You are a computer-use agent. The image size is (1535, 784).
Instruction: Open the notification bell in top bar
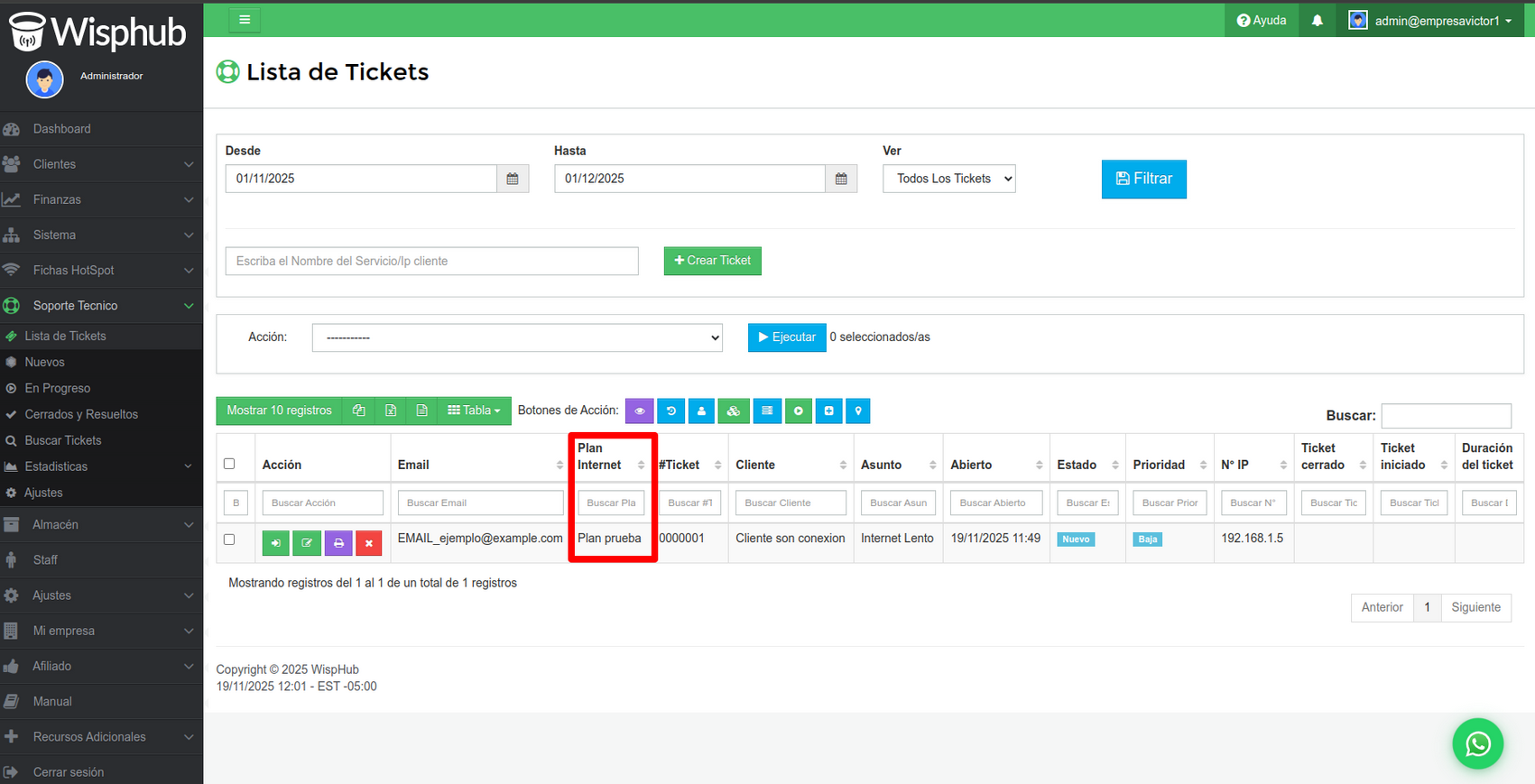click(x=1317, y=21)
